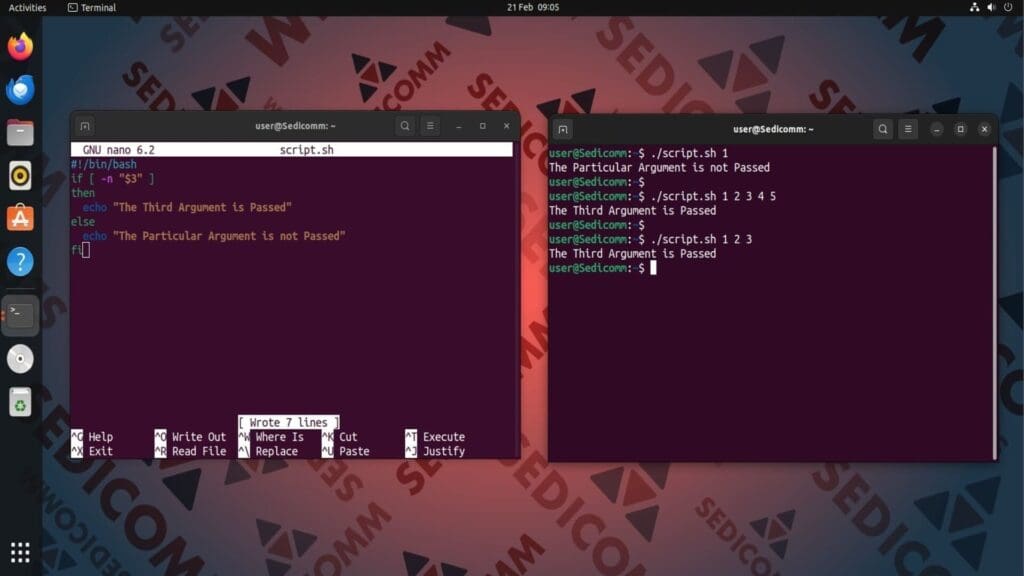Launch Thunderbird mail from the dock
The image size is (1024, 576).
[20, 90]
